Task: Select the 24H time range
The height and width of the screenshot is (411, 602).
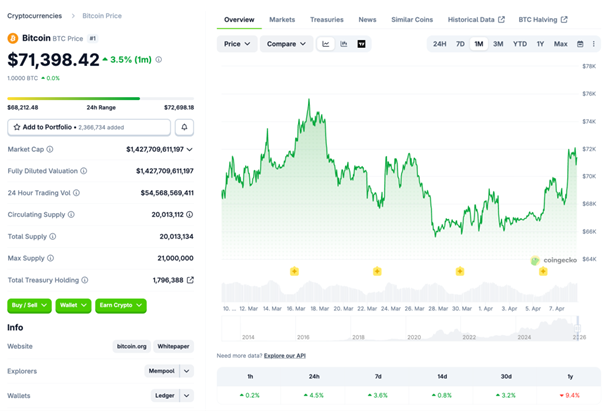Action: click(x=439, y=44)
